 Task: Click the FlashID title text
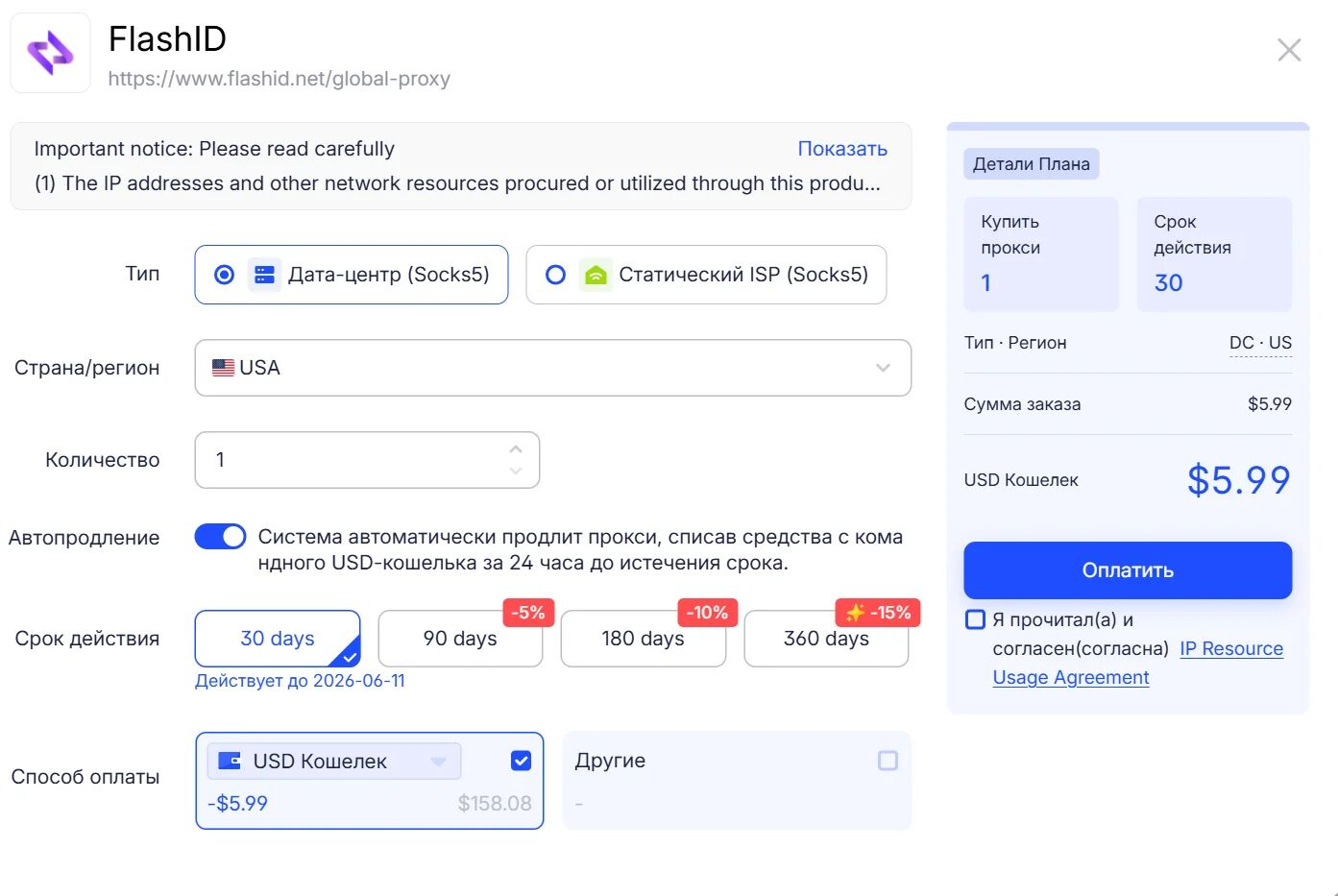pyautogui.click(x=167, y=39)
